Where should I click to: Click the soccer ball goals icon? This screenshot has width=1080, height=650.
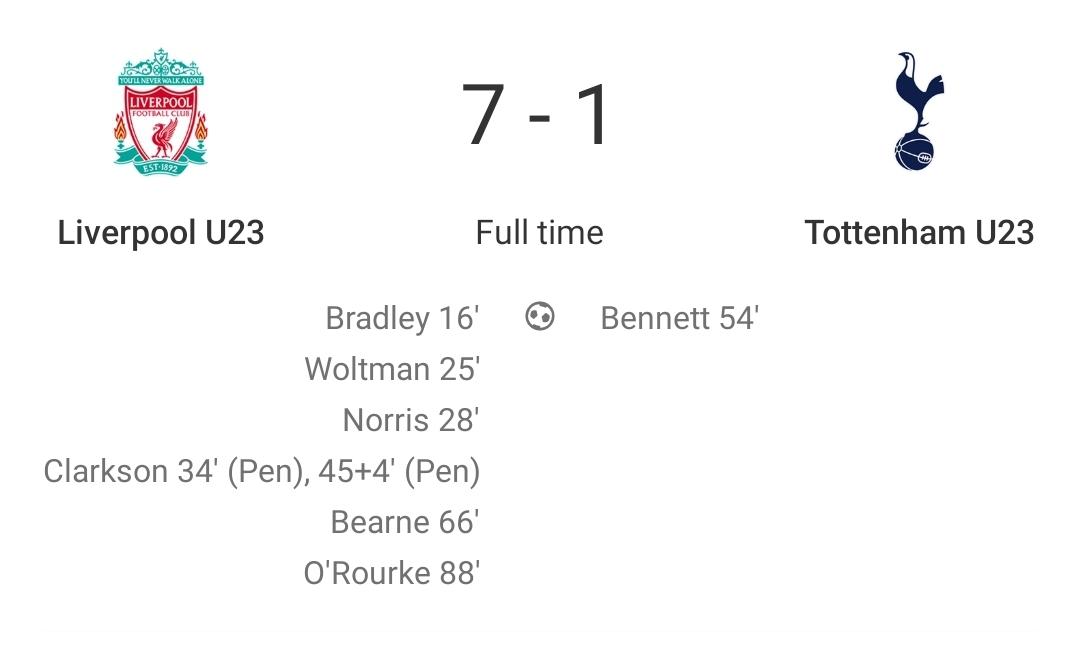click(x=539, y=317)
